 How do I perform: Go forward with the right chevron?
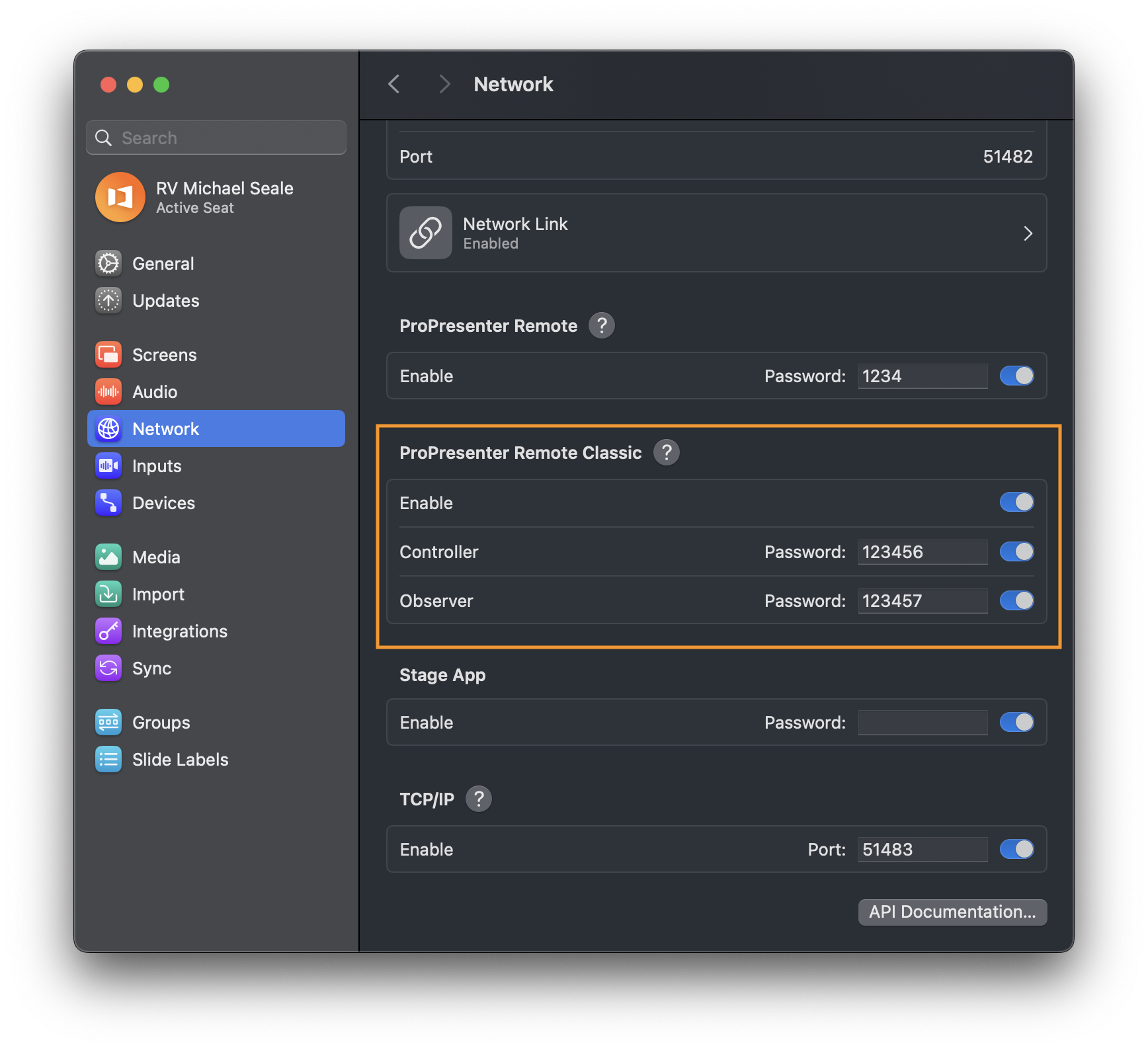point(444,84)
